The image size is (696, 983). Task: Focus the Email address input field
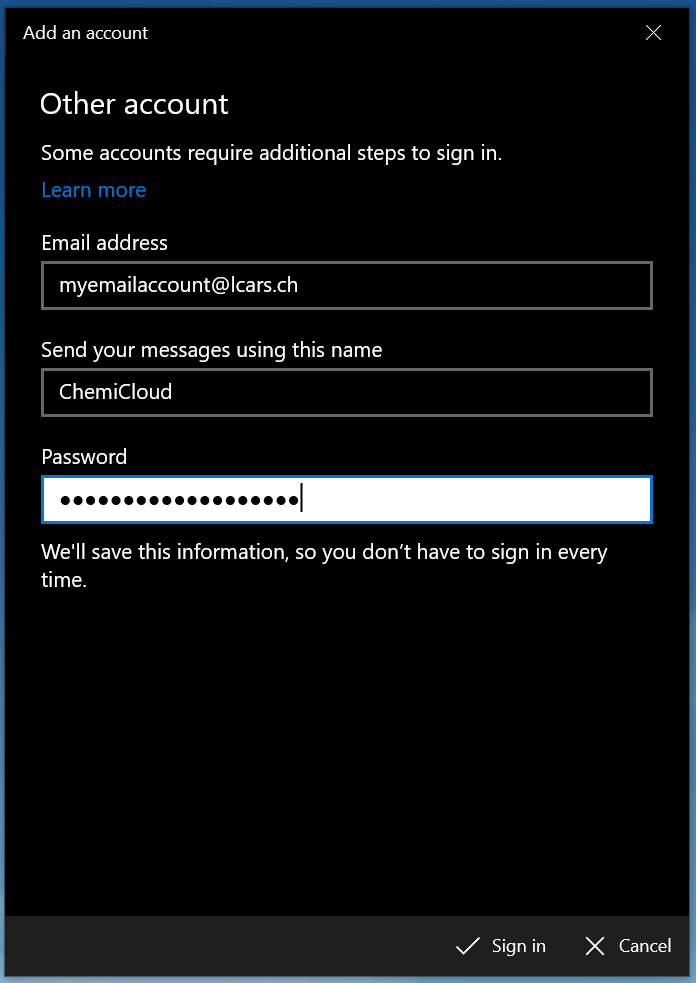(347, 286)
